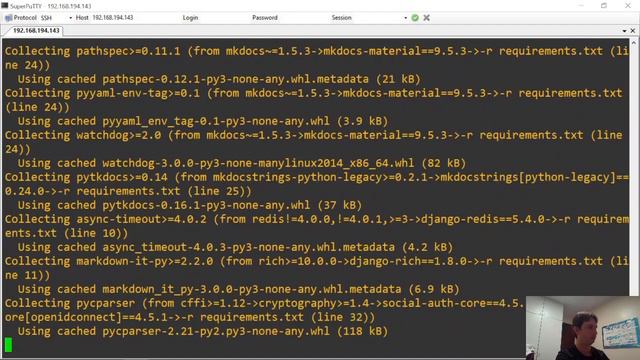Click the line 'Collecting pytkdocs>=0.14'
640x360 pixels.
point(86,177)
